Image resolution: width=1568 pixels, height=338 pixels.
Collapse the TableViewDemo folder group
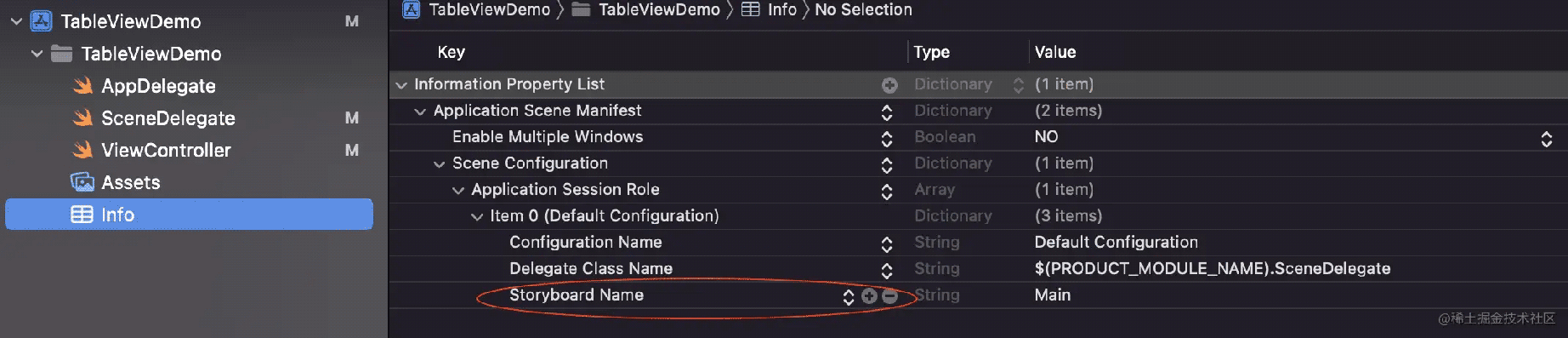point(37,54)
